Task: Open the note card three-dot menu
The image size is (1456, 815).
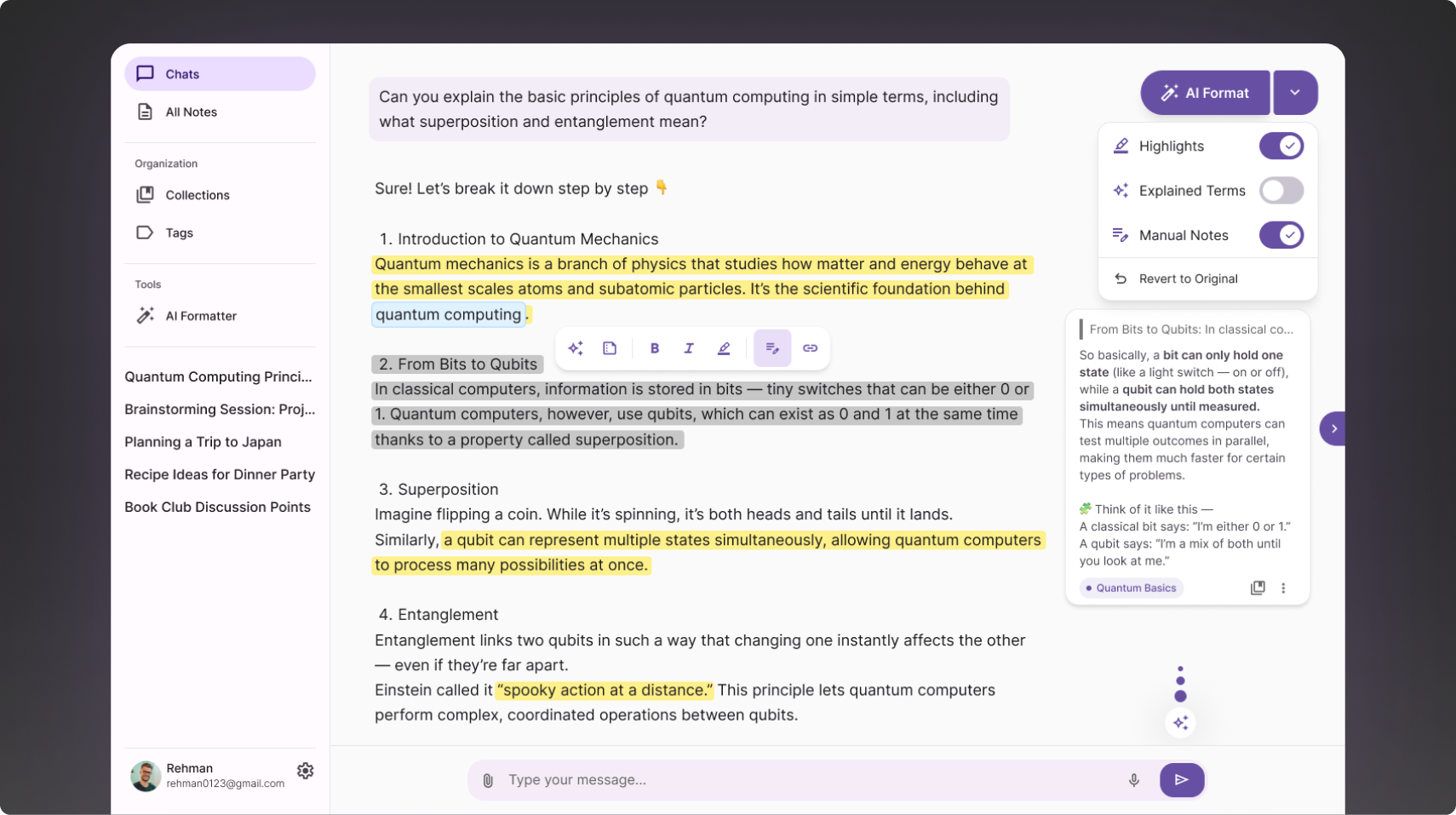Action: (x=1283, y=588)
